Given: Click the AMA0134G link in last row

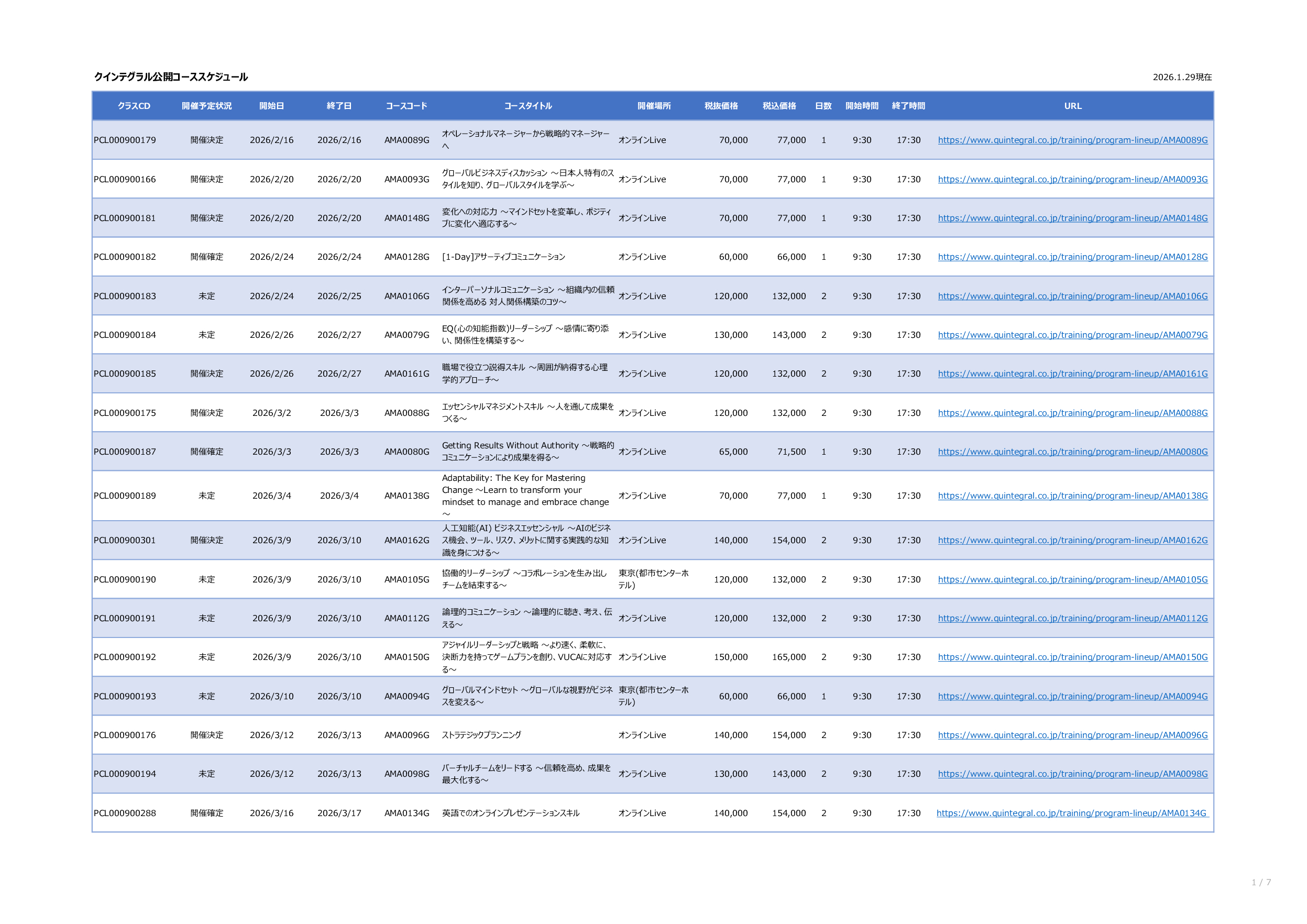Looking at the screenshot, I should [x=1071, y=813].
